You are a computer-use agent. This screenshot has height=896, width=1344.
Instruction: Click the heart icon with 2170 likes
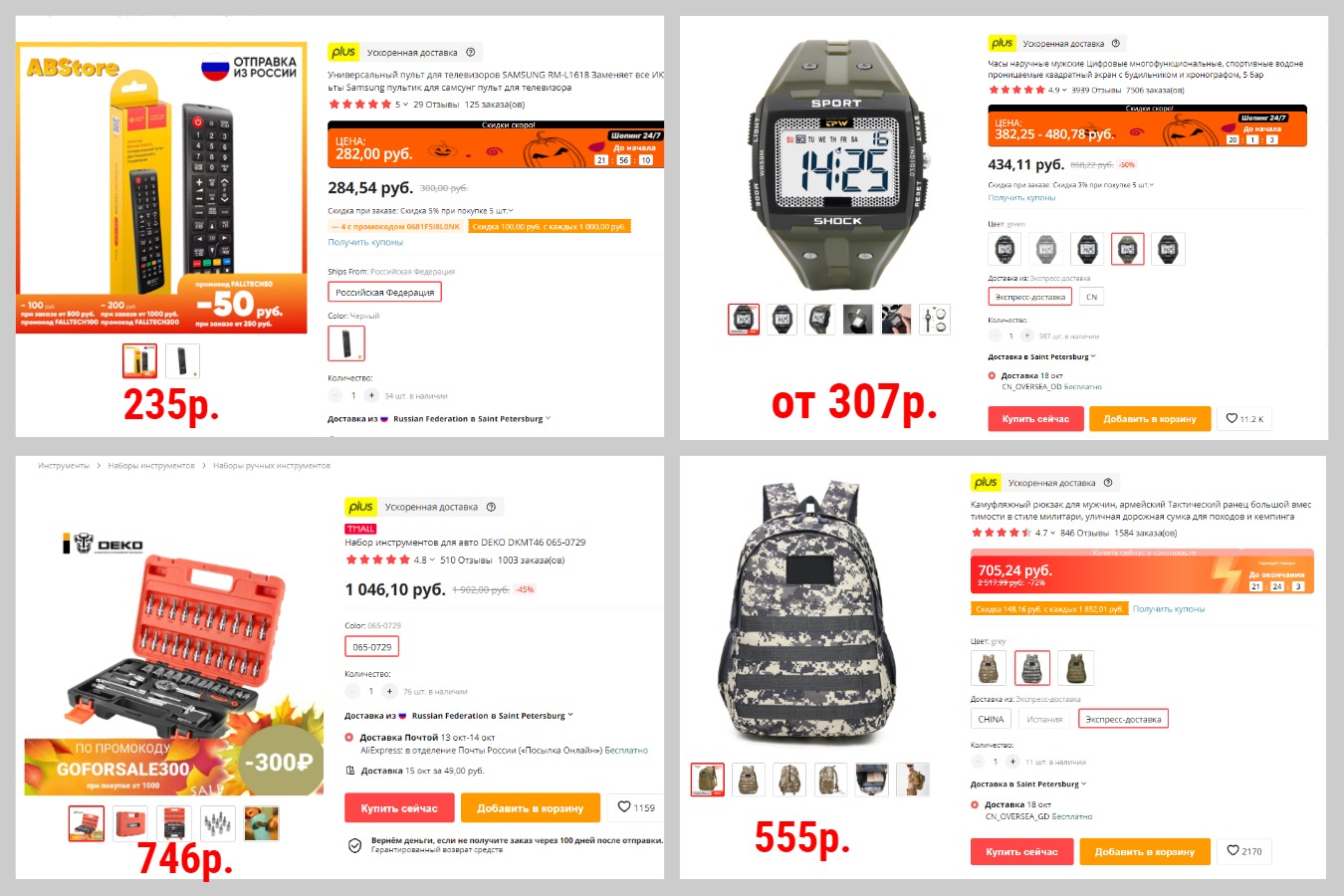1244,851
